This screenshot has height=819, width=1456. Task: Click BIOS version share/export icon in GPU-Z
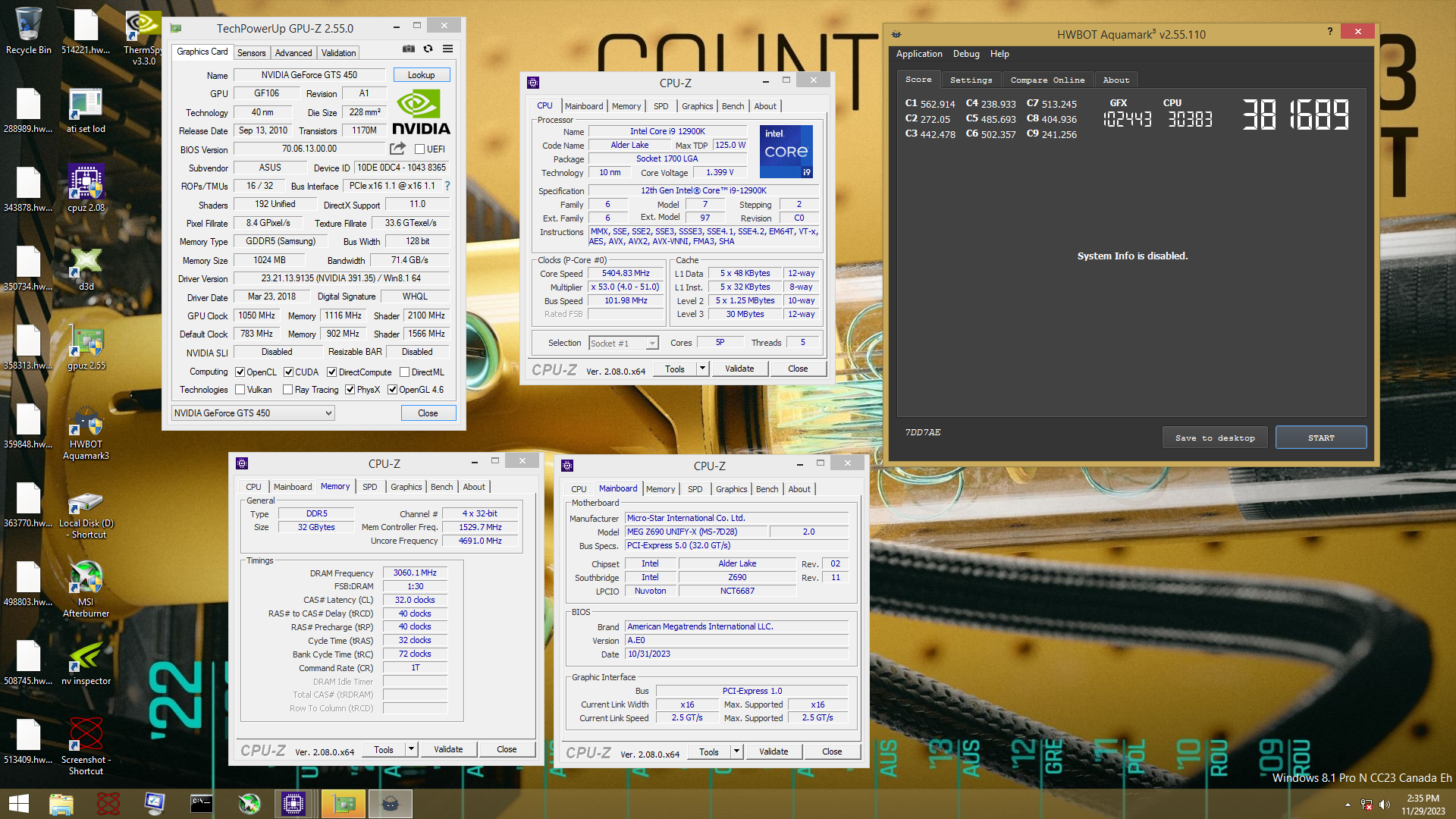397,149
